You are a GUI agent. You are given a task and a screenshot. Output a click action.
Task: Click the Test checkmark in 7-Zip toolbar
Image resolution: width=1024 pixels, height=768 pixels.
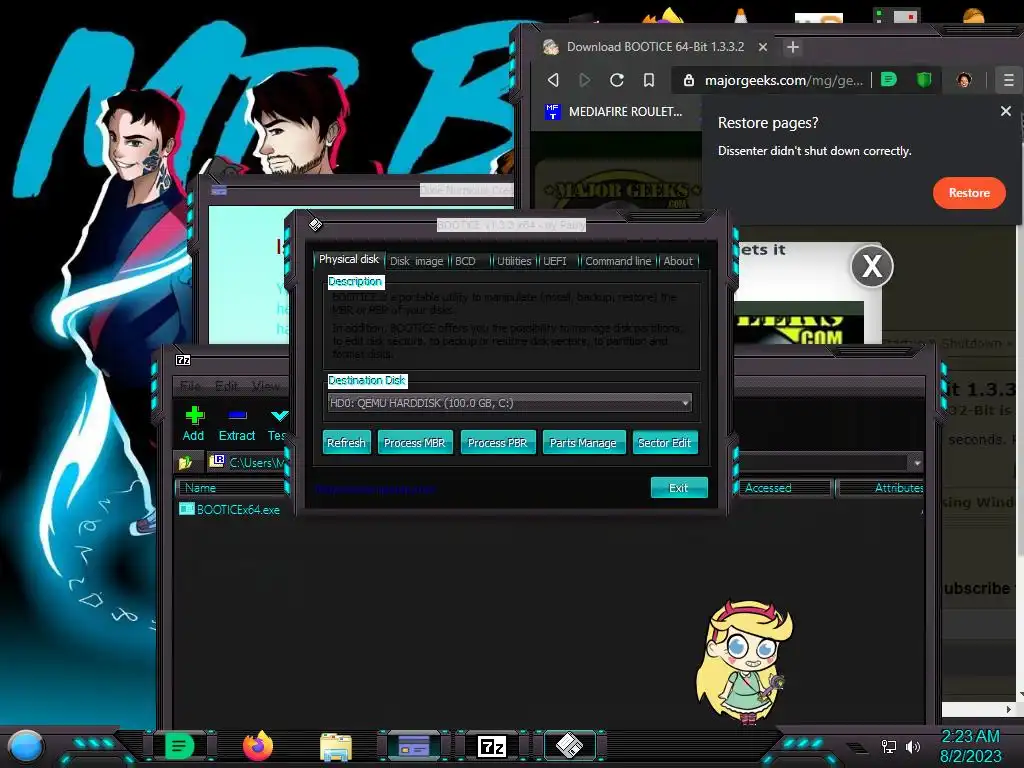tap(278, 424)
